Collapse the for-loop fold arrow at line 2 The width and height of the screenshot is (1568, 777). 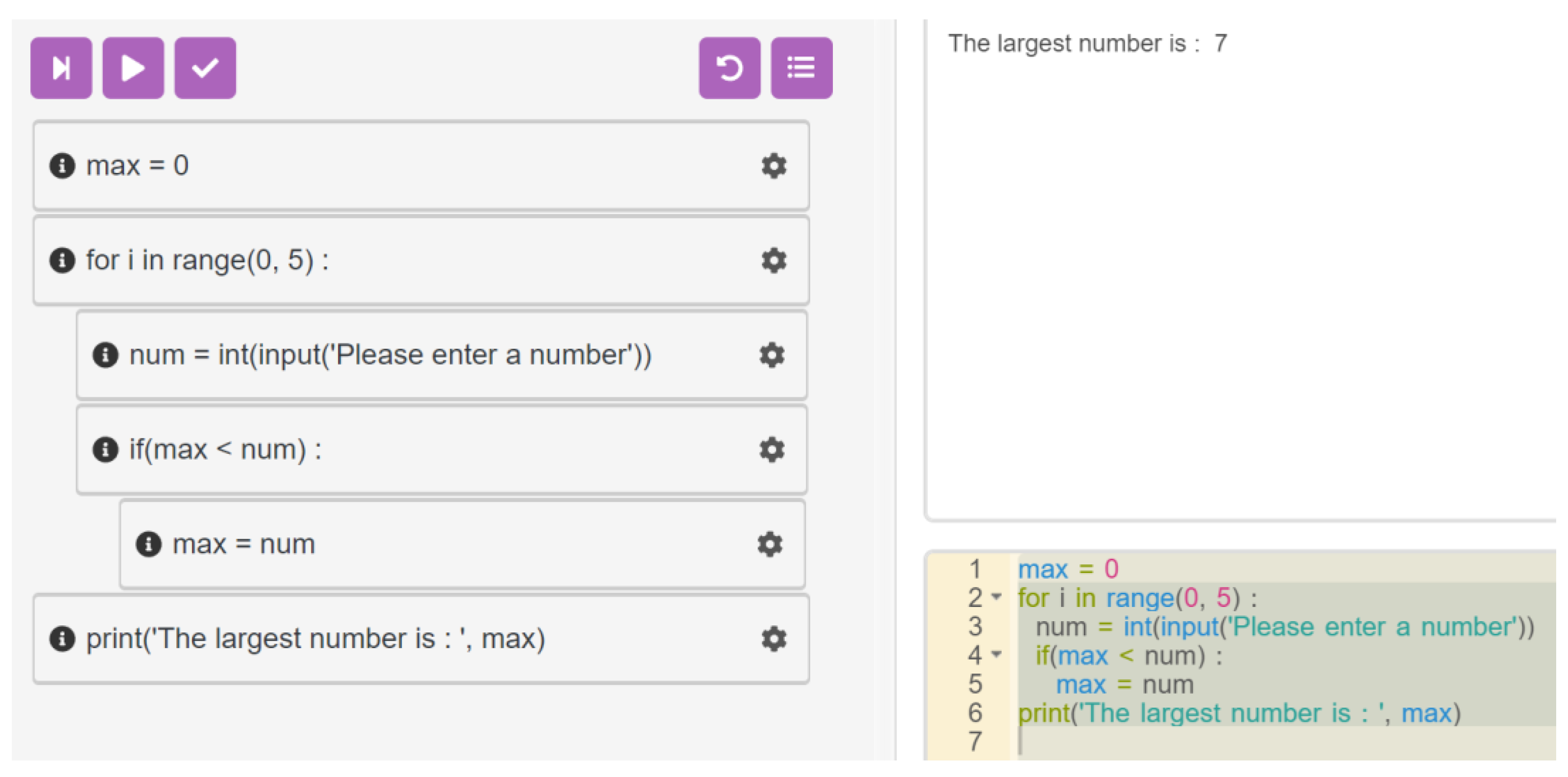tap(996, 597)
